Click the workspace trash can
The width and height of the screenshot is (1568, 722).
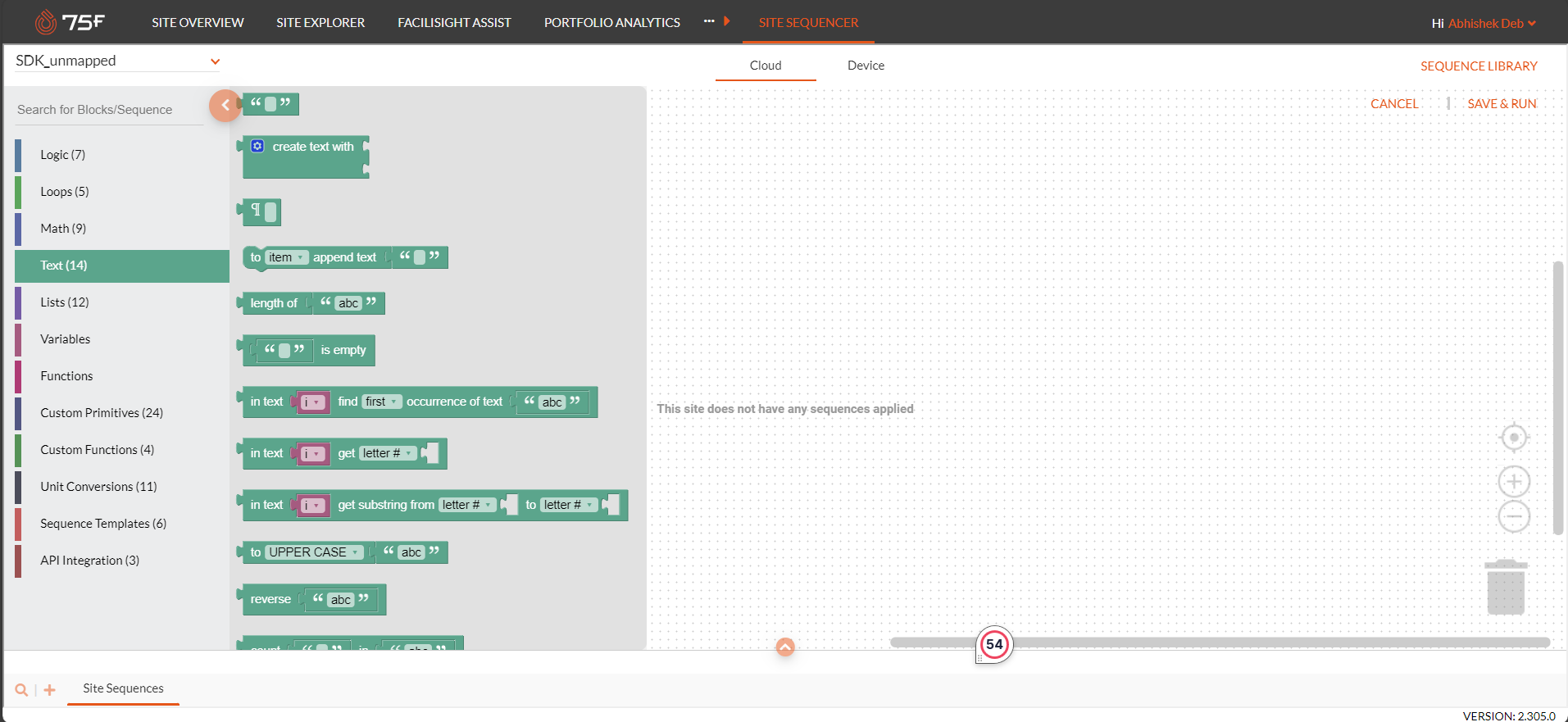click(x=1506, y=587)
